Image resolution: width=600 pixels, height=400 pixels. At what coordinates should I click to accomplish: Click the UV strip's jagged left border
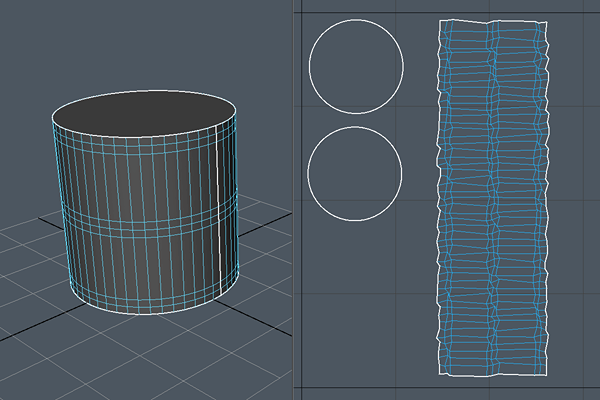click(x=439, y=200)
